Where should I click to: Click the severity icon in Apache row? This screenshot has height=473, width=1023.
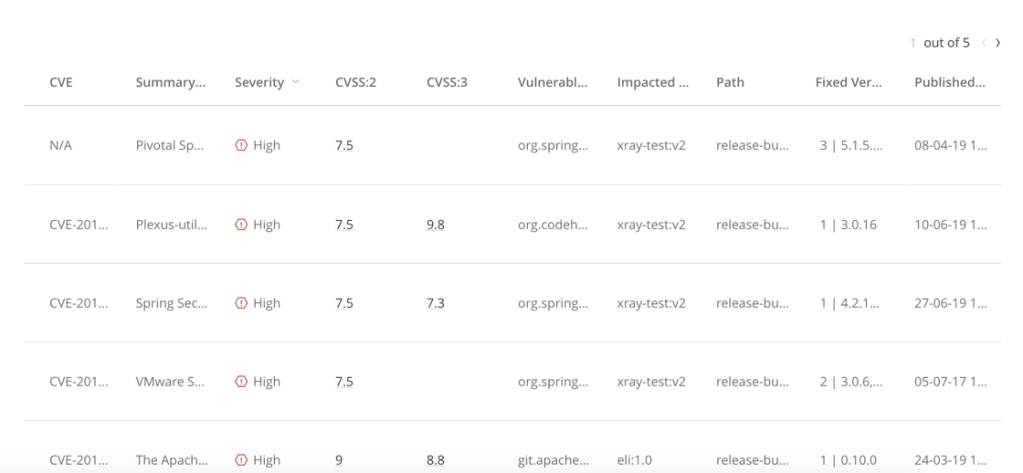(x=241, y=460)
